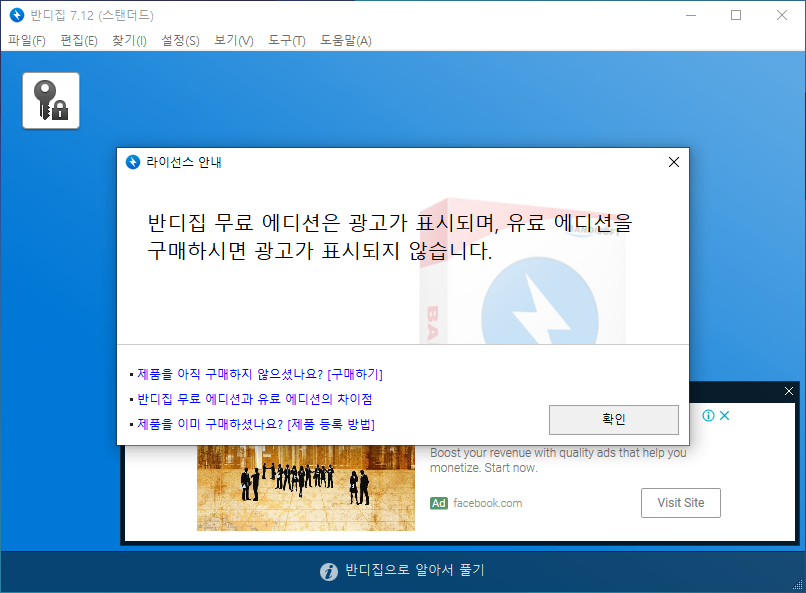The width and height of the screenshot is (806, 593).
Task: Click the password key-and-lock icon button
Action: (51, 101)
